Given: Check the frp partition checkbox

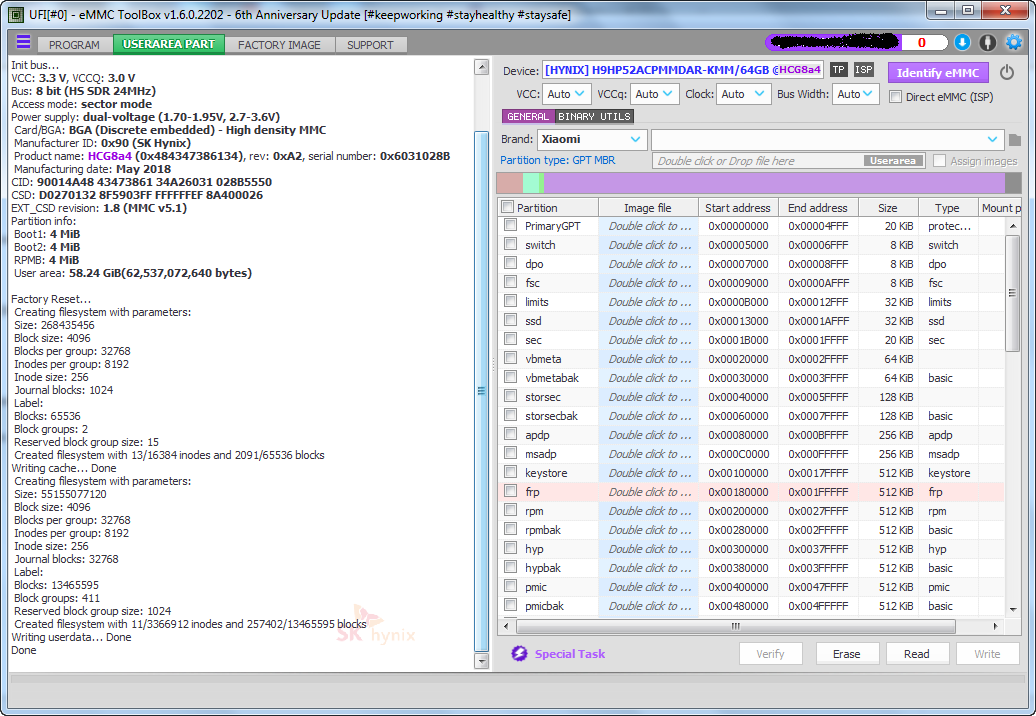Looking at the screenshot, I should (x=511, y=492).
